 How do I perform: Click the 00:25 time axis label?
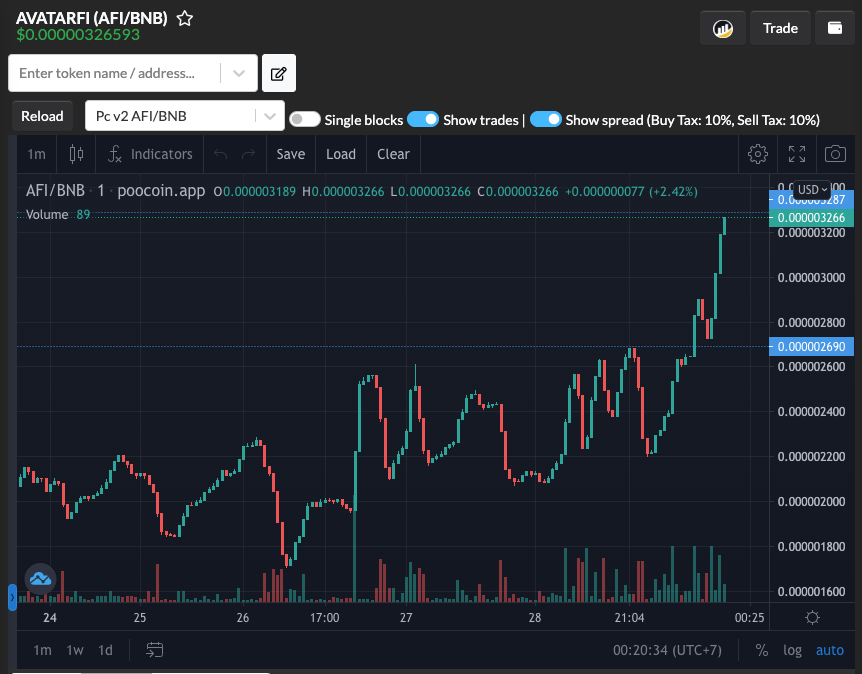[749, 618]
